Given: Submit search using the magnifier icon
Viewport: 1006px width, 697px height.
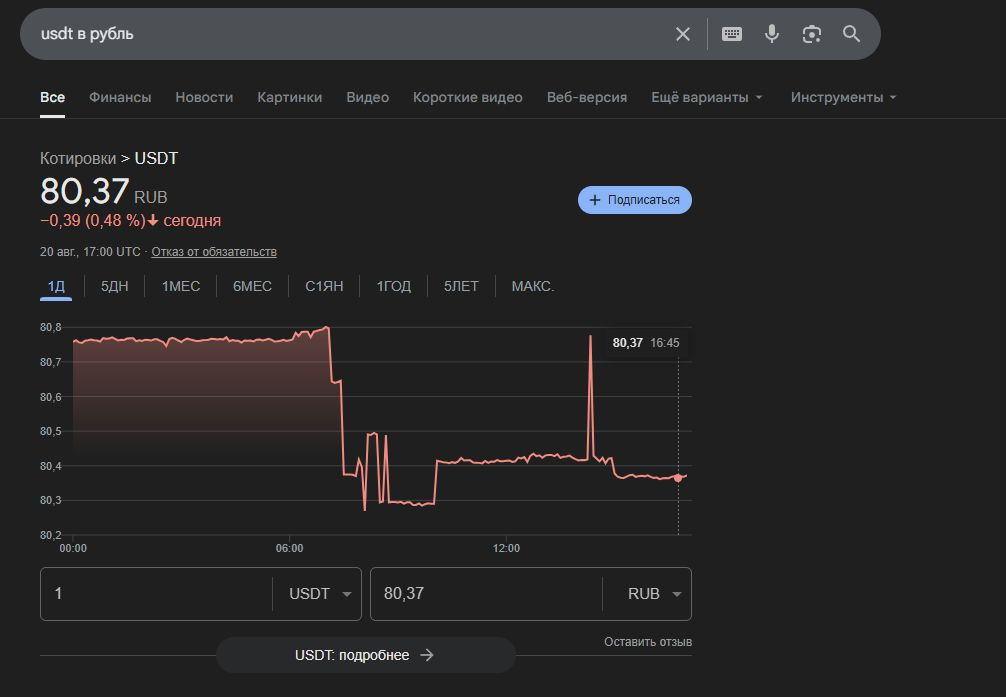Looking at the screenshot, I should [851, 34].
